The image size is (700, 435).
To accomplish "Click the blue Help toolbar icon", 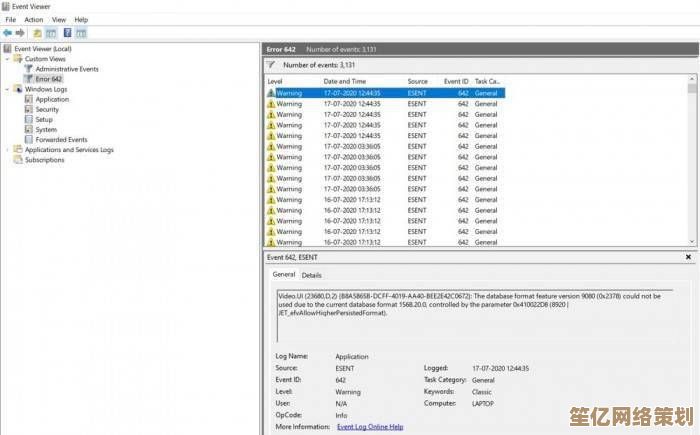I will pyautogui.click(x=67, y=33).
